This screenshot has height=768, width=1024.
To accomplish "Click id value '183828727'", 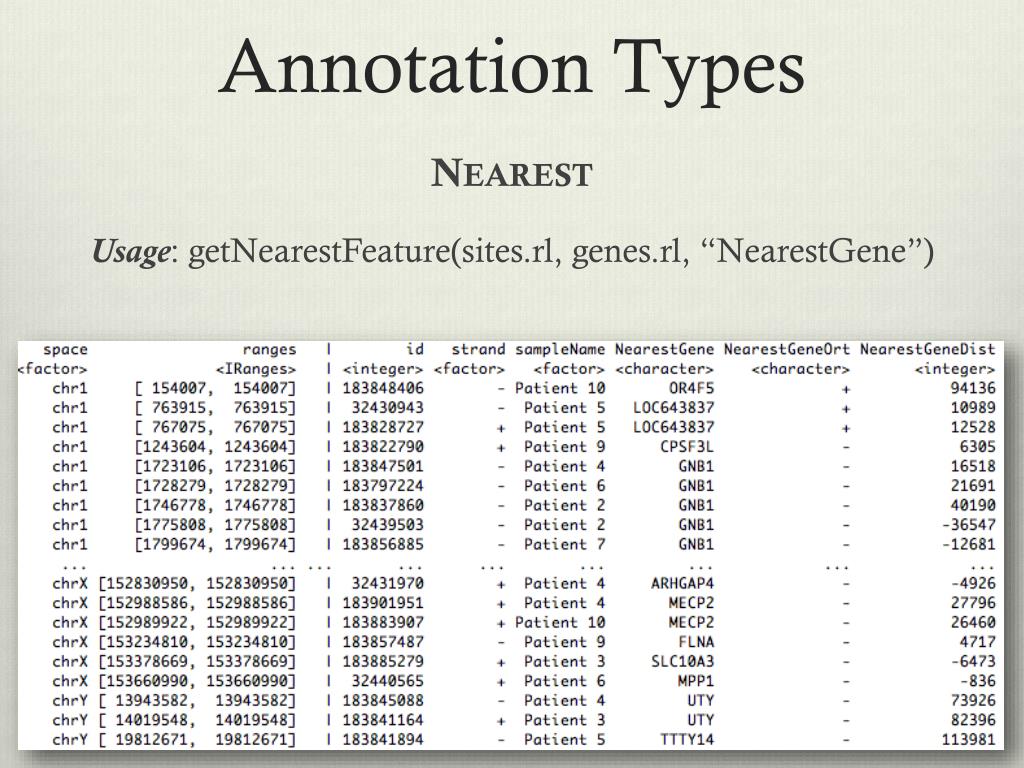I will (383, 428).
